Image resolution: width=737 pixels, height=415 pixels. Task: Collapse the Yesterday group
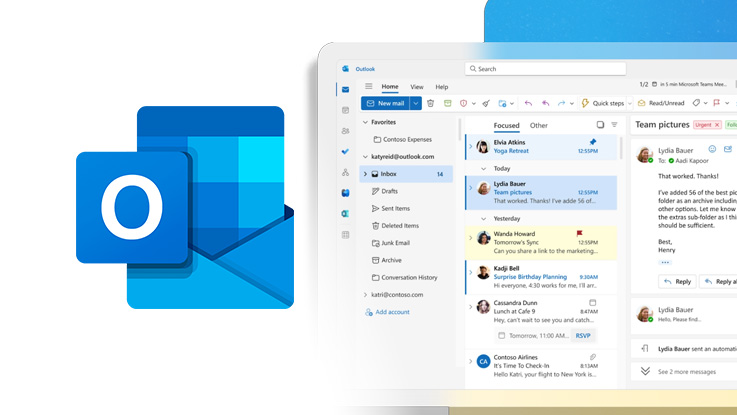tap(484, 219)
